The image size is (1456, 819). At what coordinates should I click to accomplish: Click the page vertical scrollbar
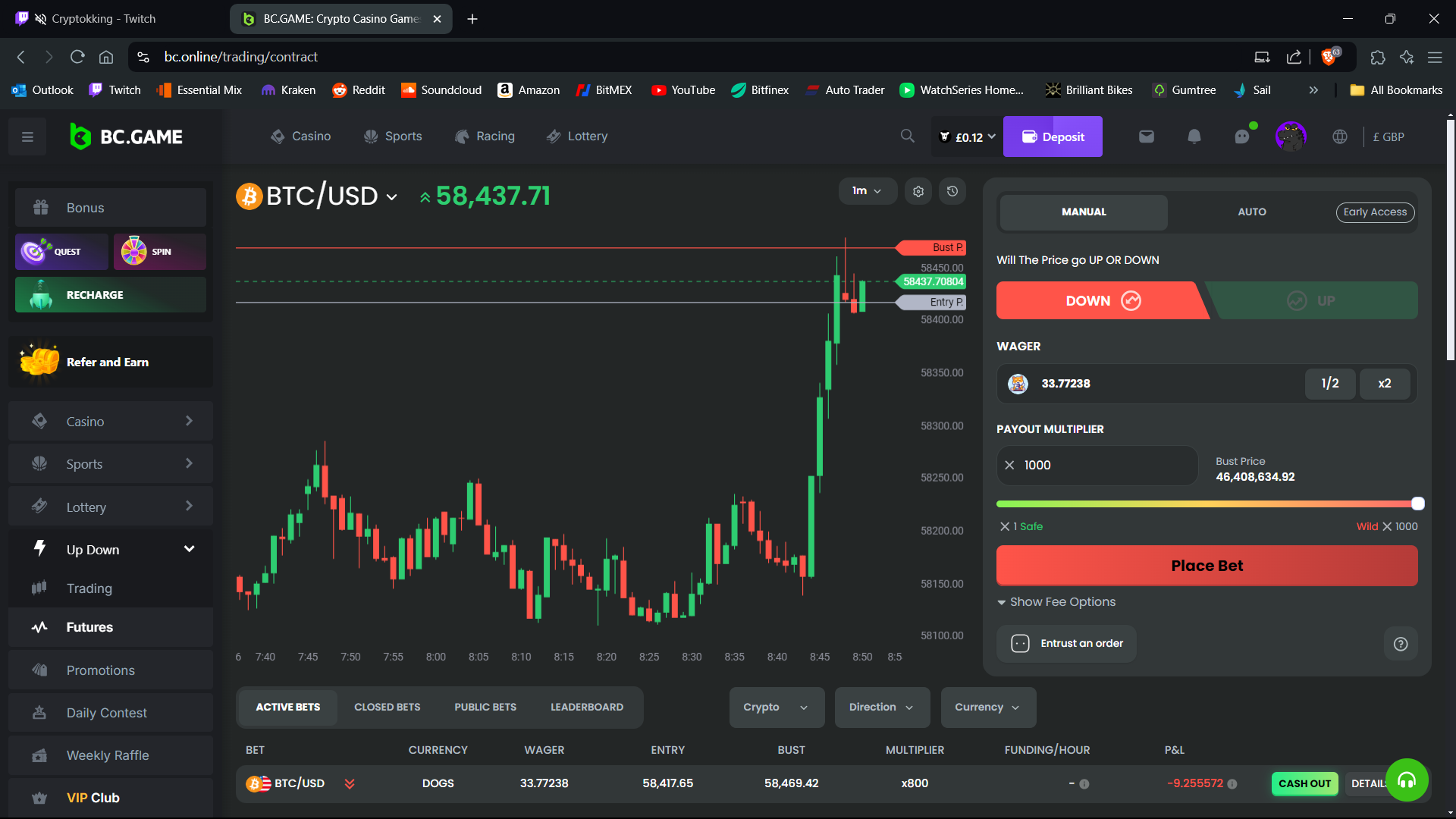pyautogui.click(x=1450, y=239)
